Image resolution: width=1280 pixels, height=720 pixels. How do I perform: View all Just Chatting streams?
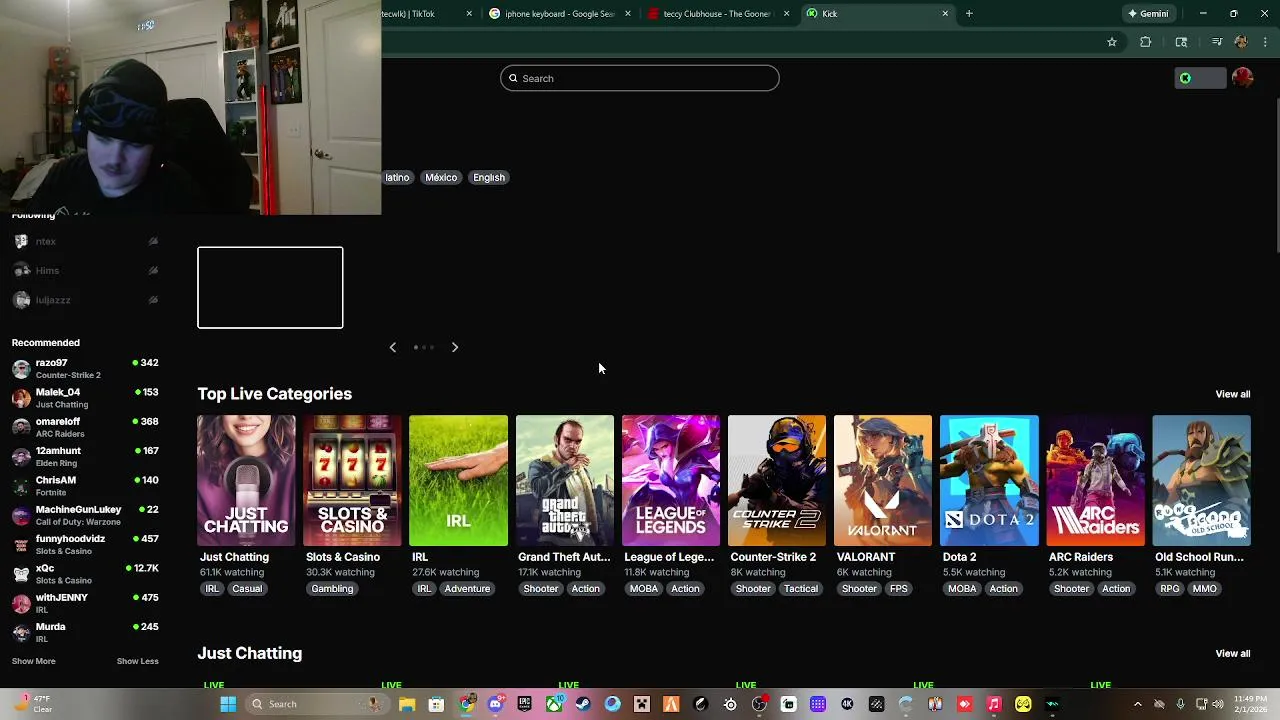coord(1232,653)
